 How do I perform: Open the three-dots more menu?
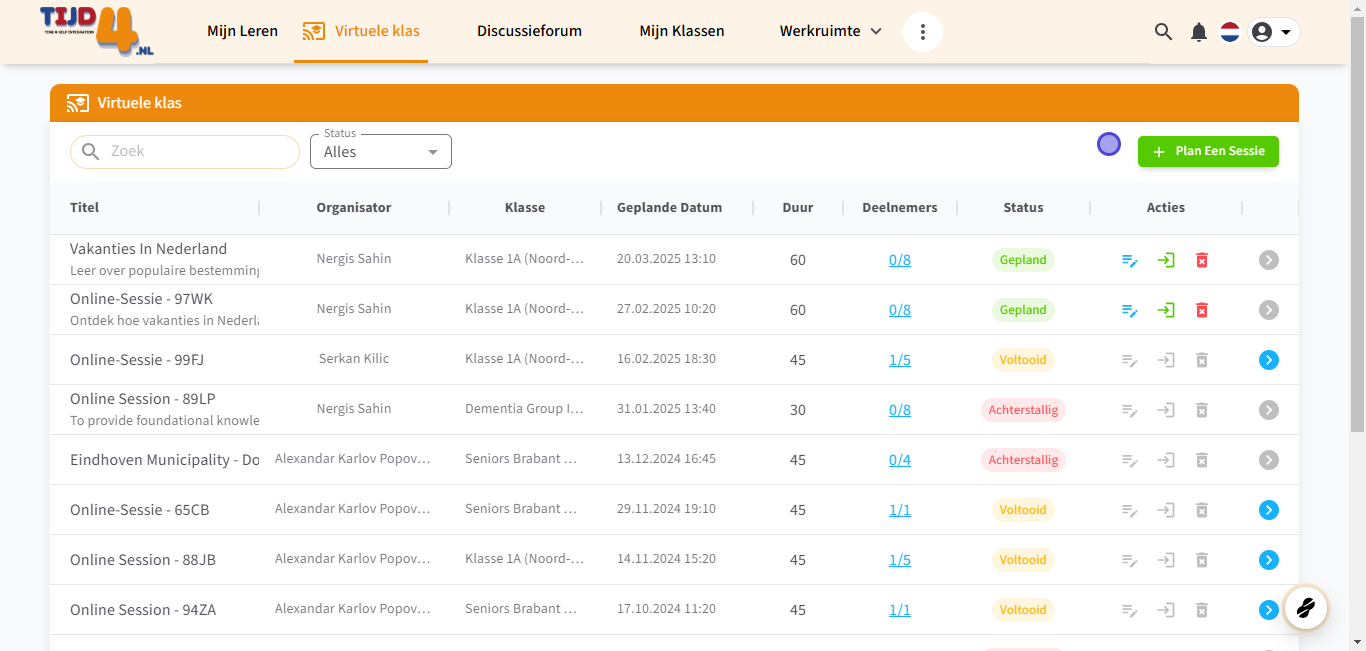click(x=923, y=32)
